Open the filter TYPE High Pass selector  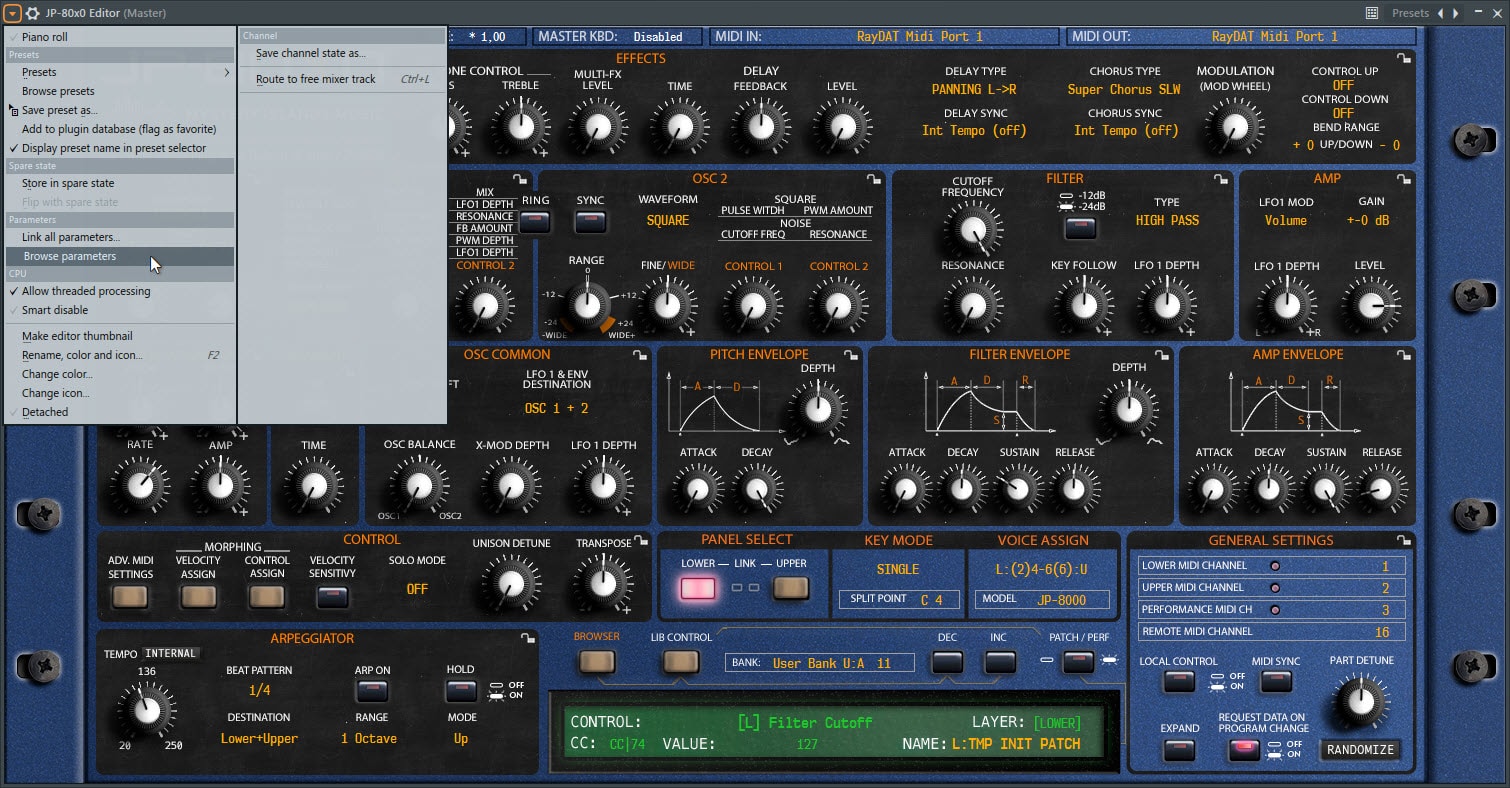click(x=1166, y=220)
